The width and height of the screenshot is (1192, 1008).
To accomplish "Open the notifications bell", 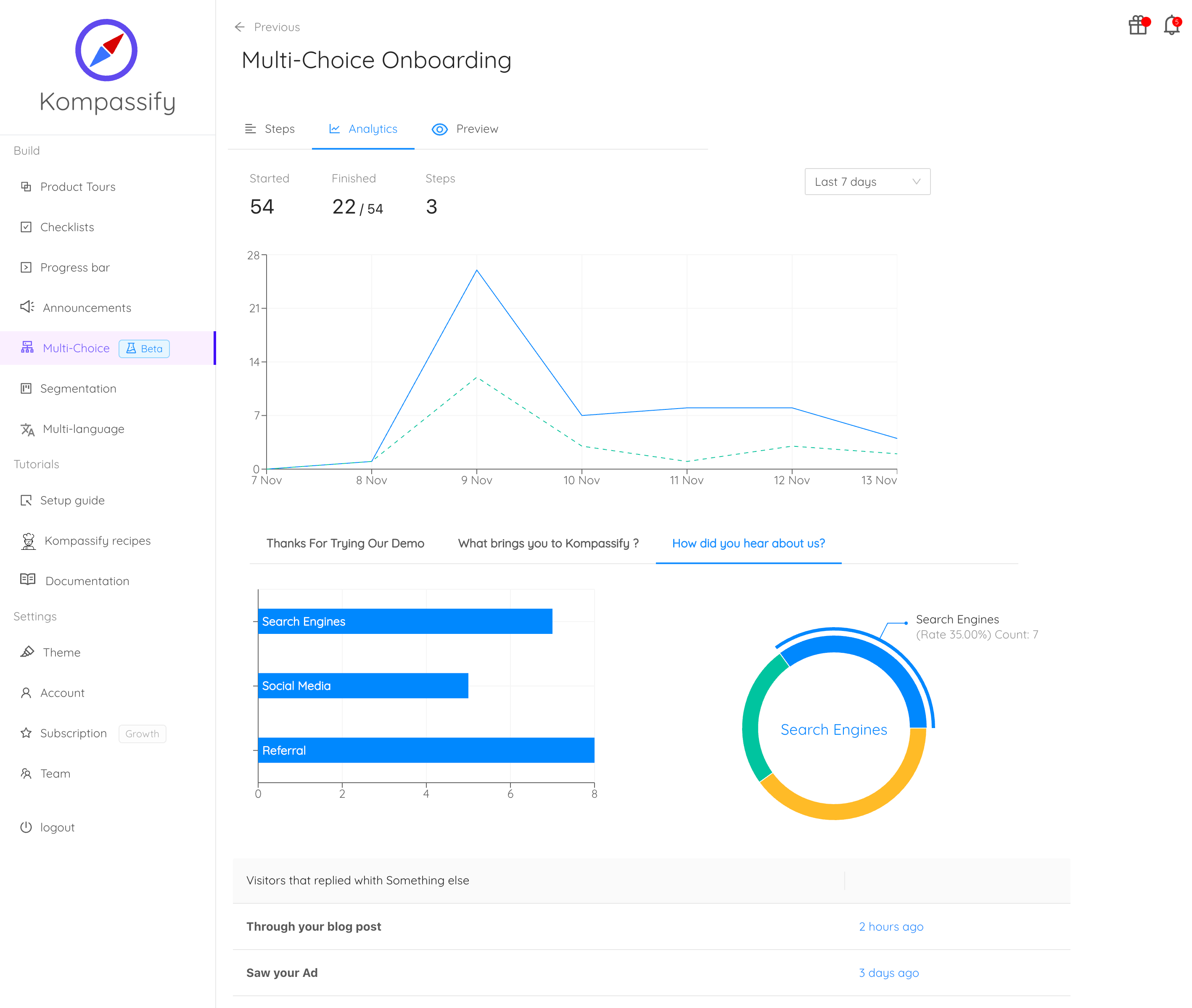I will 1171,25.
